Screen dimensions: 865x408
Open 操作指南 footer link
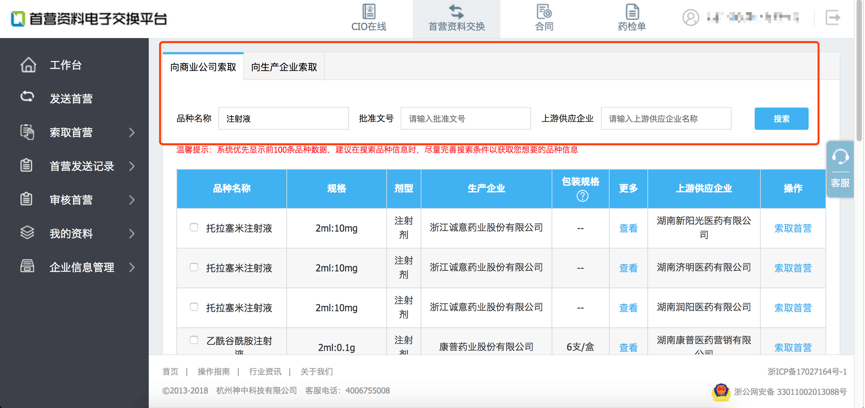(x=213, y=372)
